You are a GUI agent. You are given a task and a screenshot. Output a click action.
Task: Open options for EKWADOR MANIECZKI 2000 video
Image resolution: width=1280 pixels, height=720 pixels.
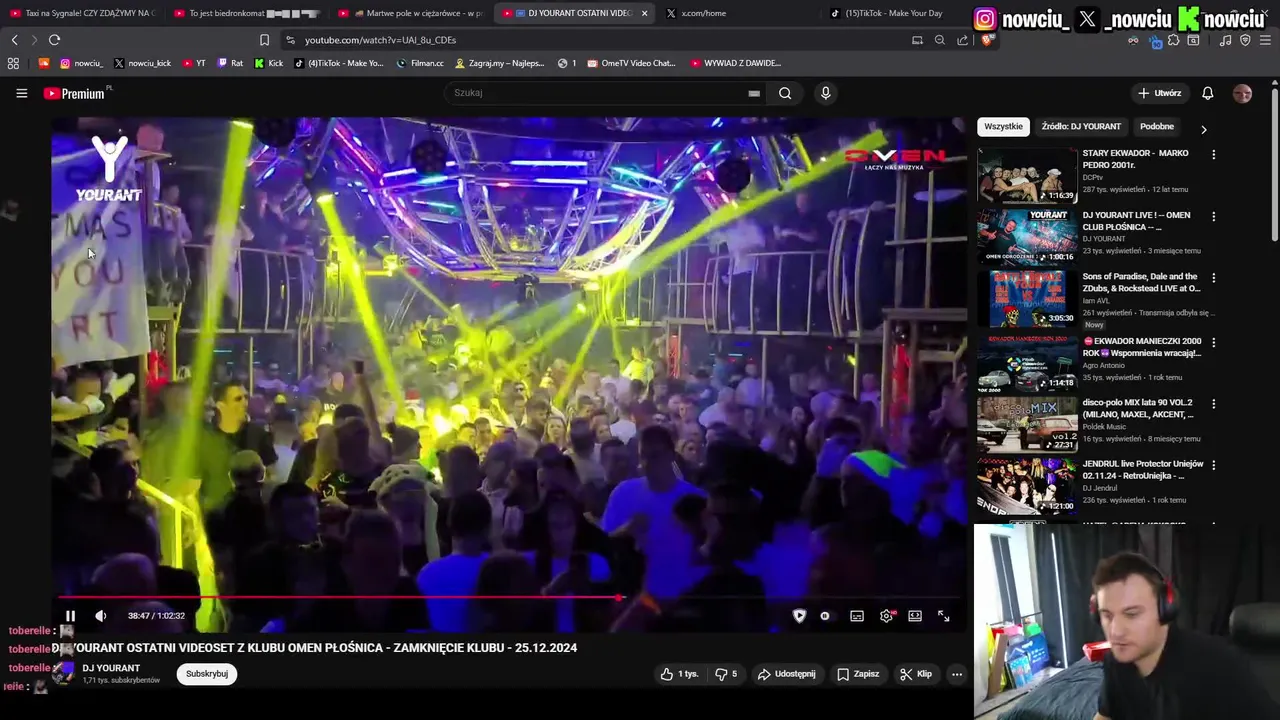pos(1214,343)
